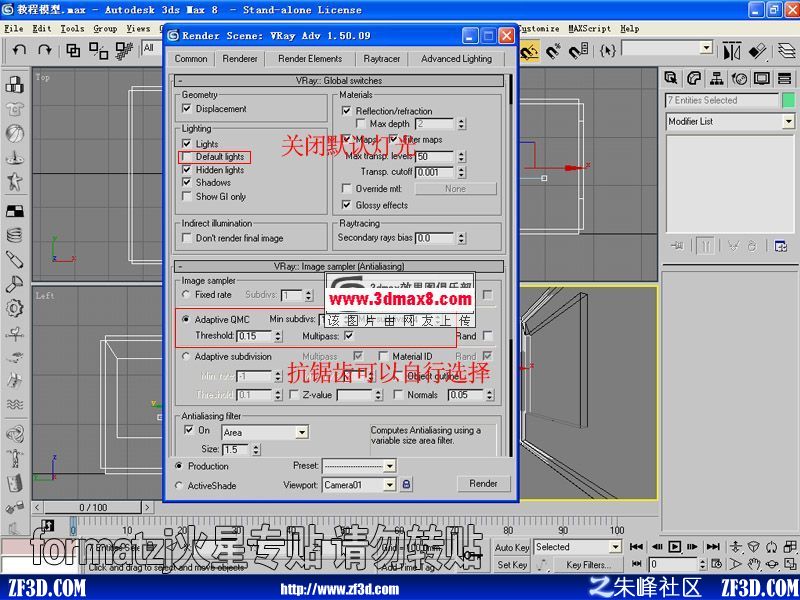Click the viewport lock icon beside Camera01

click(x=406, y=484)
